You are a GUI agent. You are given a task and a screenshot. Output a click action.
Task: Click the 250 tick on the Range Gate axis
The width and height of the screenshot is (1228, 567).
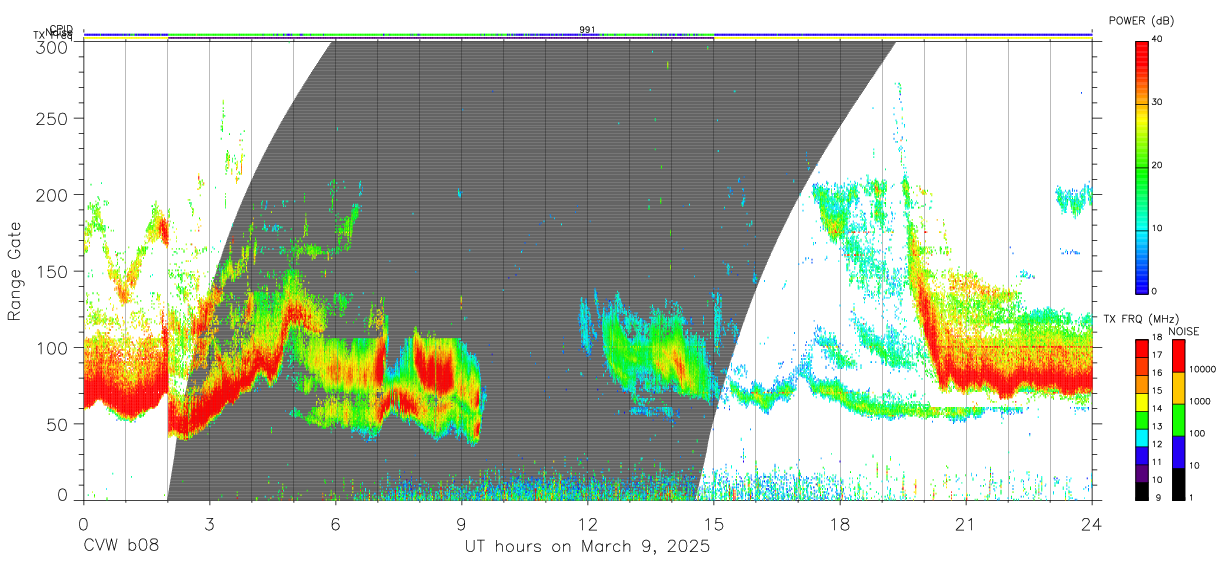click(53, 118)
